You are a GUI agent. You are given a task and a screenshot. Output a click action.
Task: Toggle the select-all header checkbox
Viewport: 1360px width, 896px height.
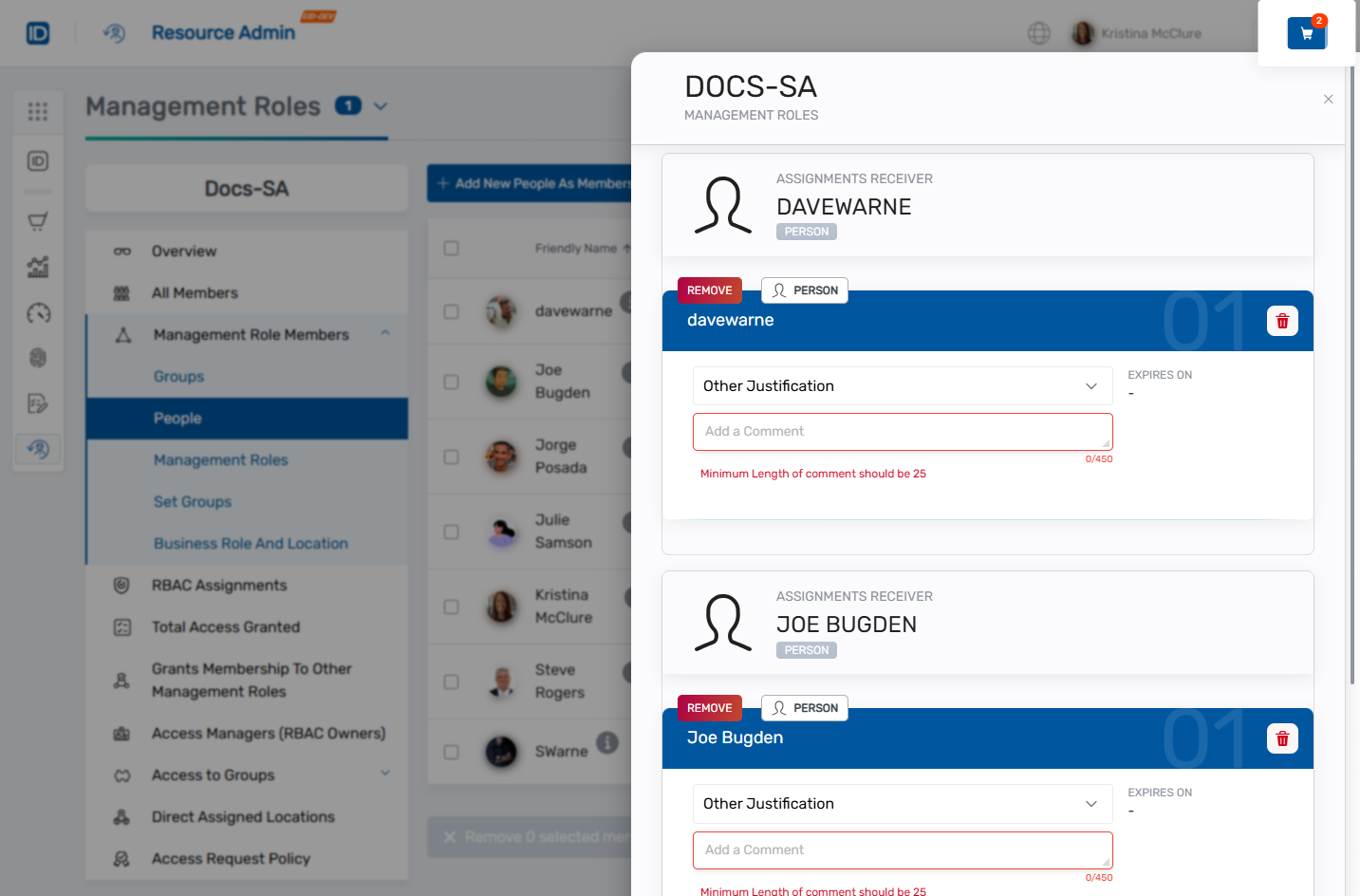pyautogui.click(x=452, y=248)
